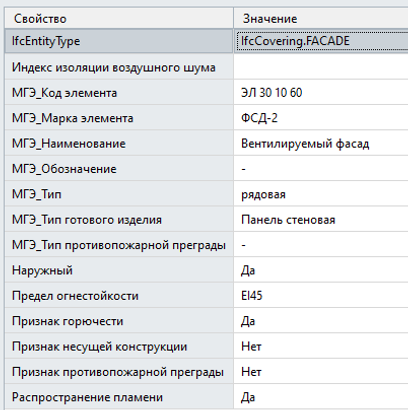Click the МГЭ_Обозначение property name

64,169
